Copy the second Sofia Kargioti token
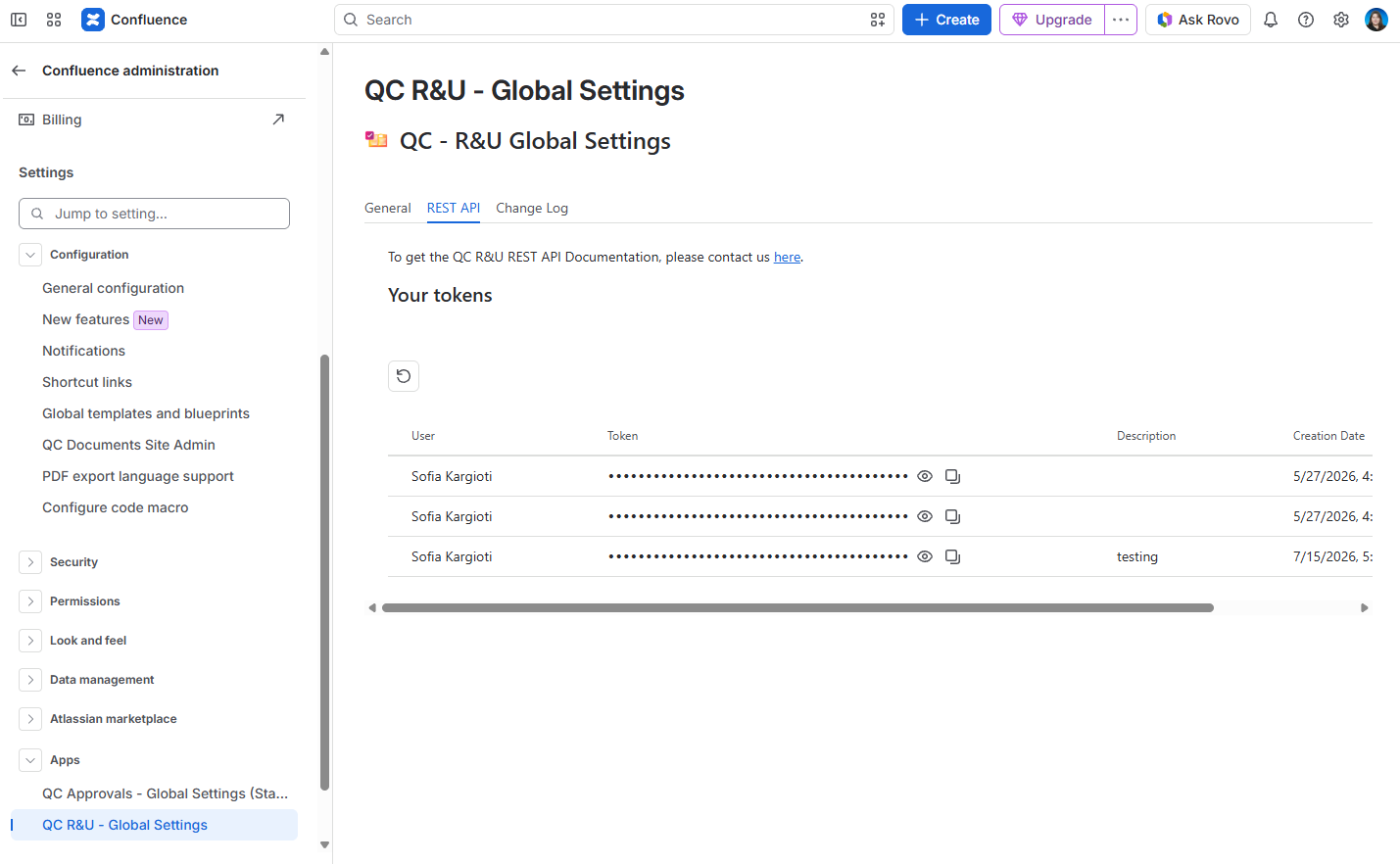 point(952,516)
